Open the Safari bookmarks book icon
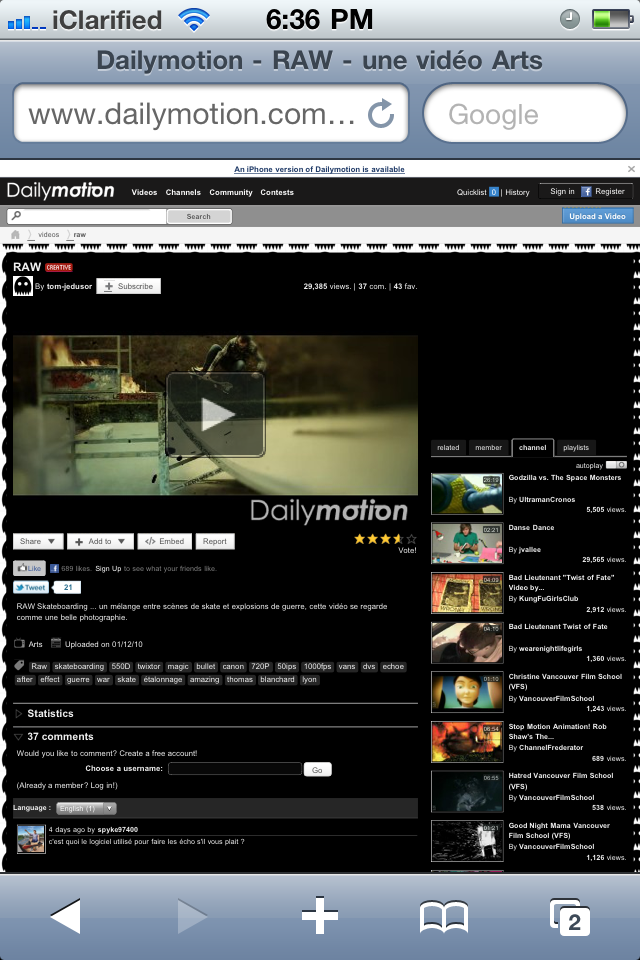The width and height of the screenshot is (640, 960). (x=443, y=915)
